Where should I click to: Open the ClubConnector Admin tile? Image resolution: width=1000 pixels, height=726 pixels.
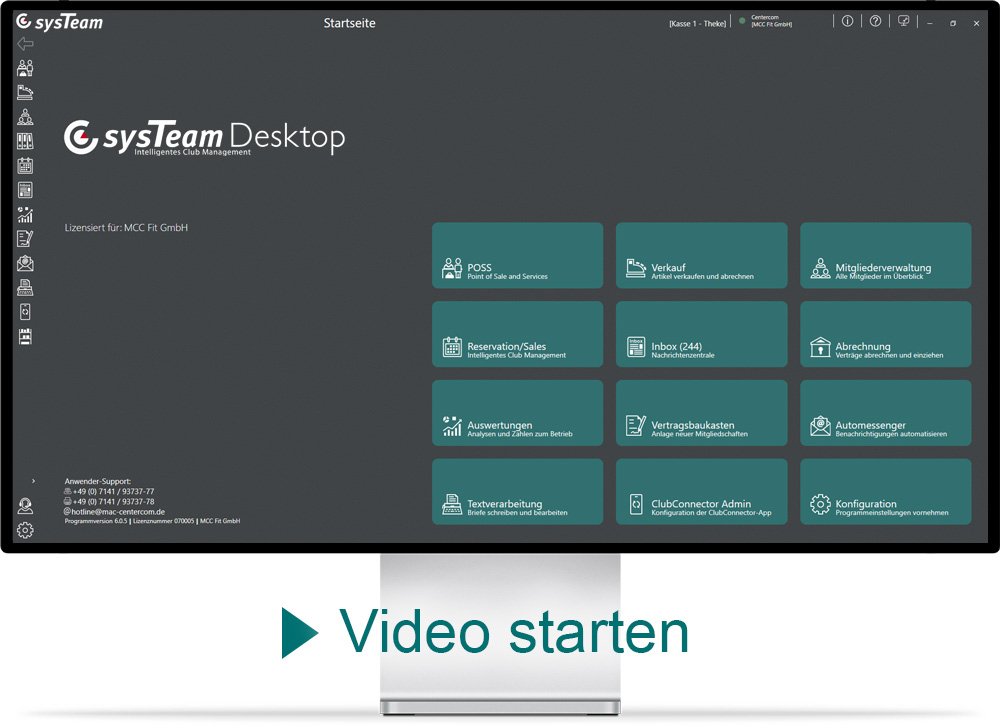point(702,492)
